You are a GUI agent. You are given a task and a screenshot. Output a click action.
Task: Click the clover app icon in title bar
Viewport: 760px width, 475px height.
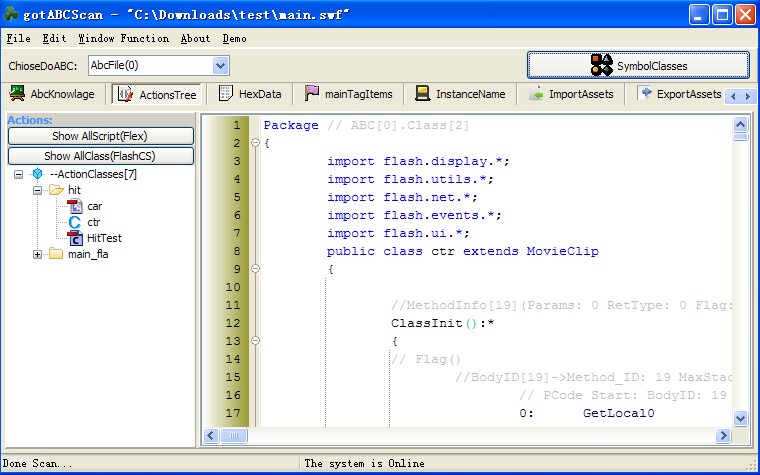coord(11,15)
